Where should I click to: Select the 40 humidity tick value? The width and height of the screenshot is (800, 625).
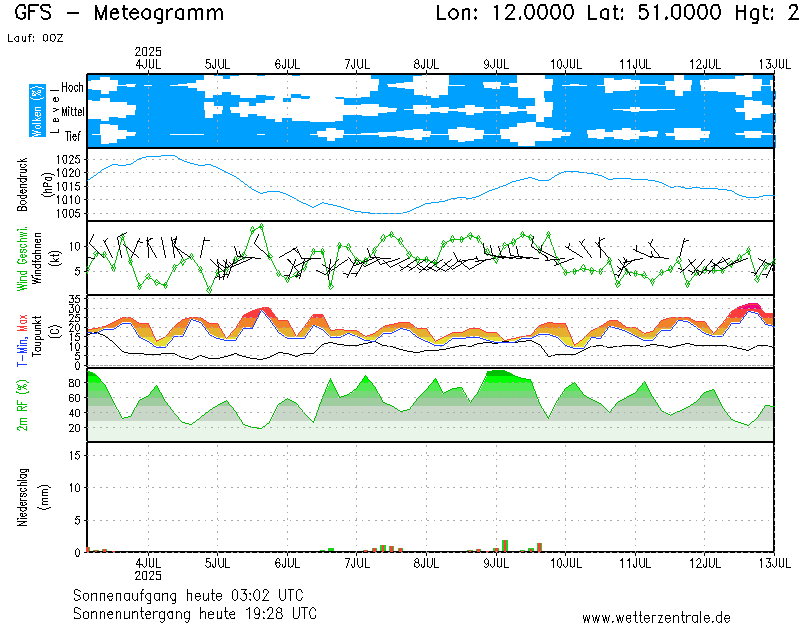point(74,413)
